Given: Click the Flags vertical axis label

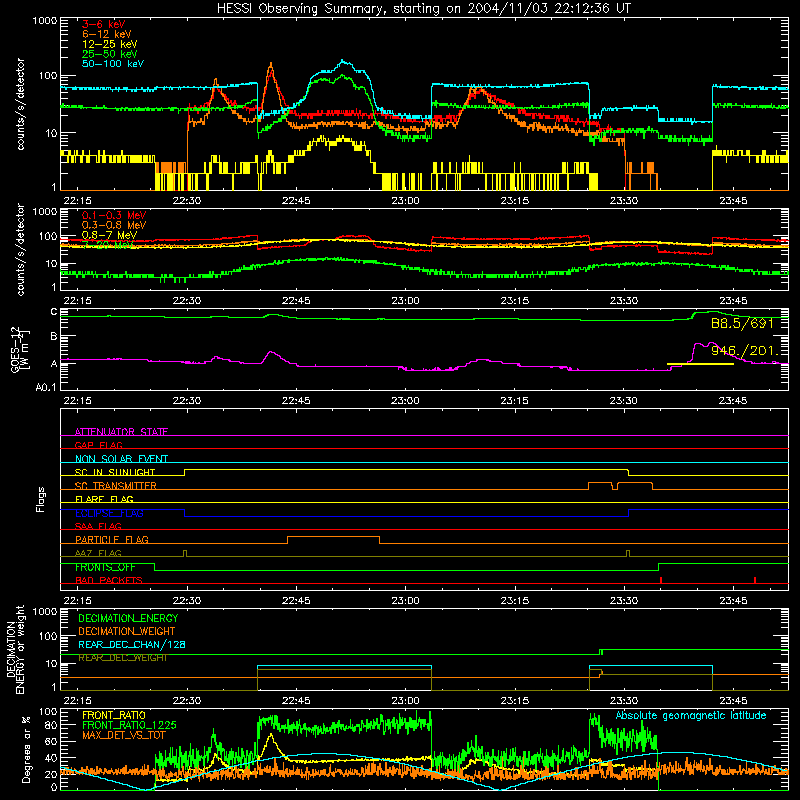Looking at the screenshot, I should click(x=41, y=499).
